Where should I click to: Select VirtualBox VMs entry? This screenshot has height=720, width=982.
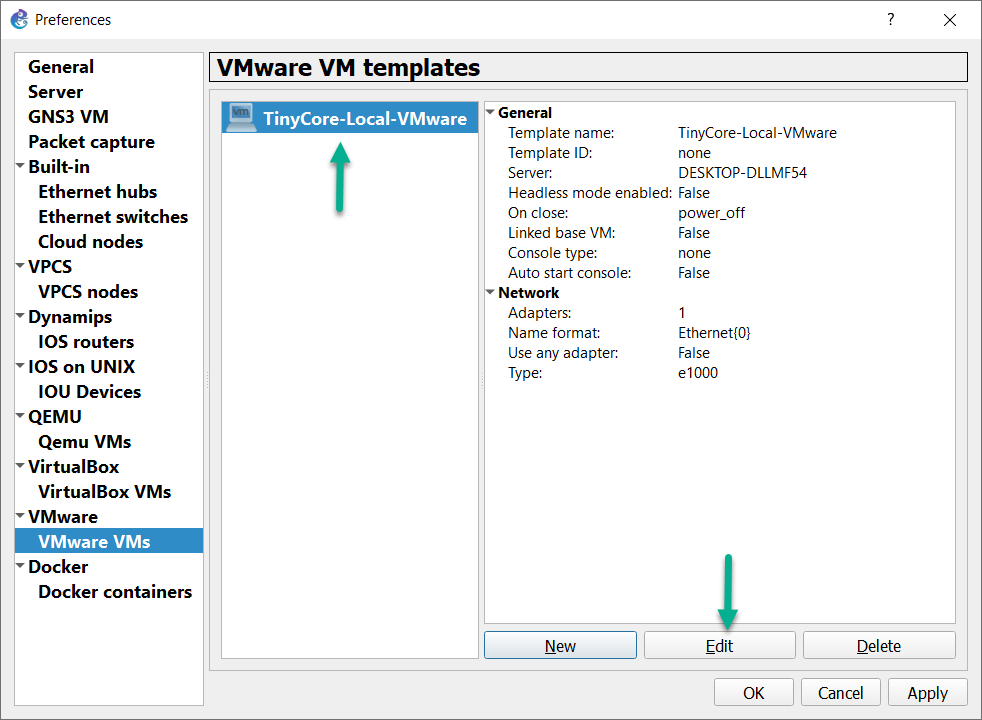(x=105, y=492)
